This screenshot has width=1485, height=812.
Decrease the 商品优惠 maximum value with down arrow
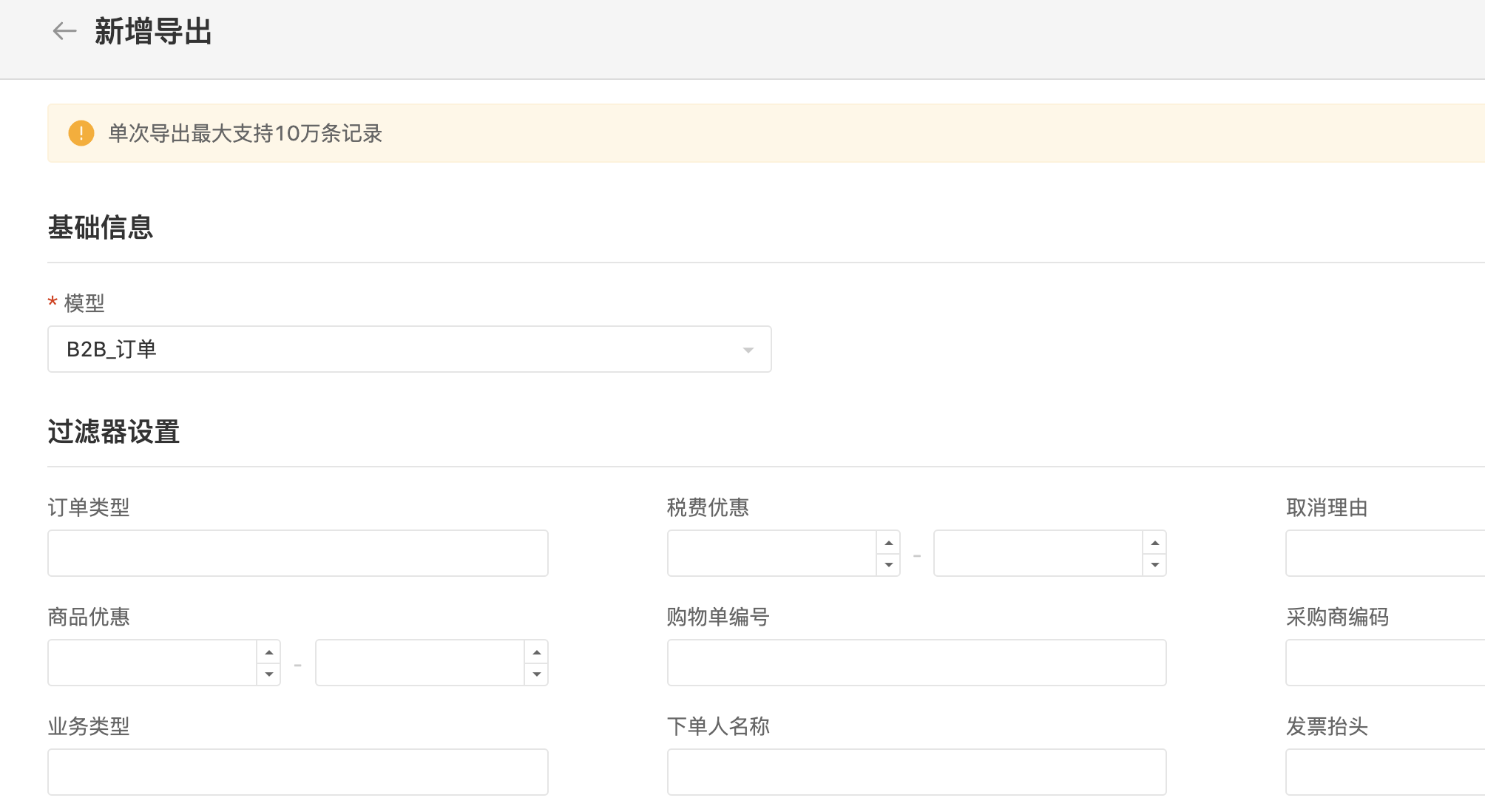[x=536, y=674]
